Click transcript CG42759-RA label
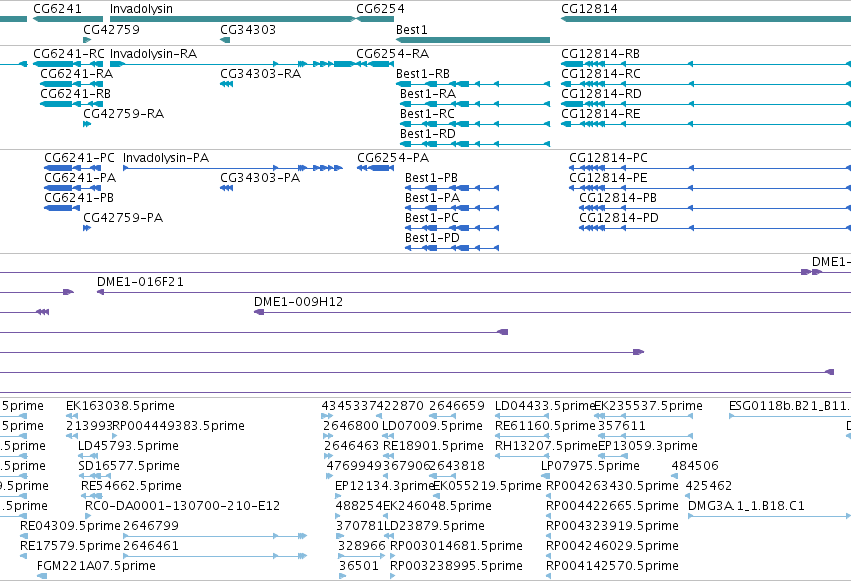 pyautogui.click(x=124, y=113)
